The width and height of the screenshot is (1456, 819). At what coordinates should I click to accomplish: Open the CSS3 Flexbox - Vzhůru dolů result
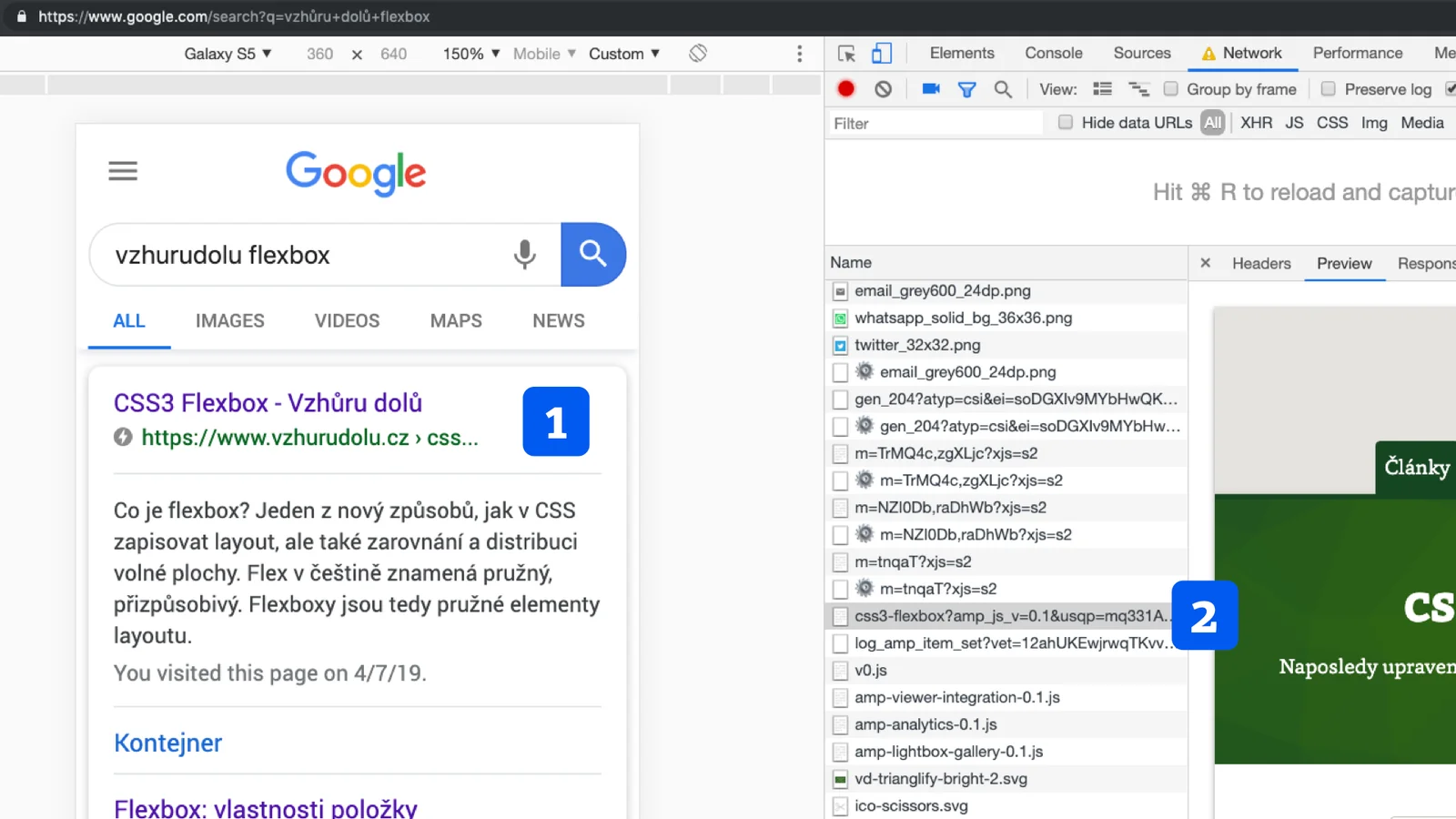click(268, 402)
